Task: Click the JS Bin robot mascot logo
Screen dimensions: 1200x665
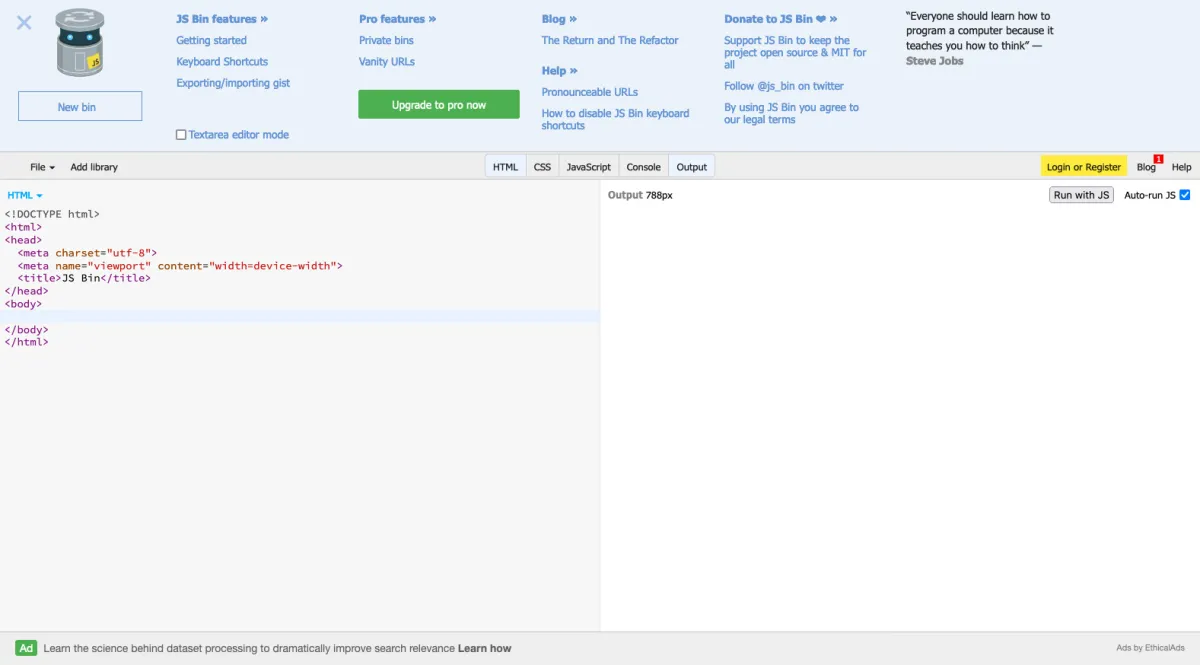Action: click(80, 42)
